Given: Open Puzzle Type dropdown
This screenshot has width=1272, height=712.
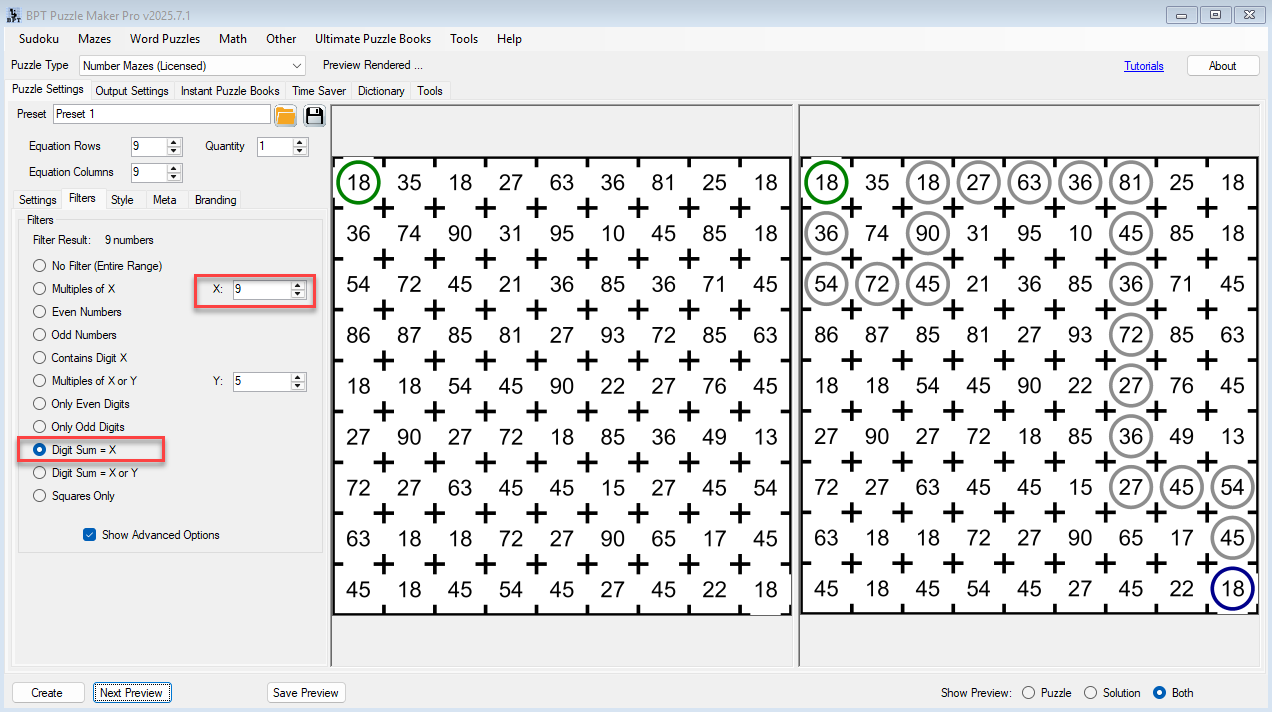Looking at the screenshot, I should pyautogui.click(x=192, y=66).
